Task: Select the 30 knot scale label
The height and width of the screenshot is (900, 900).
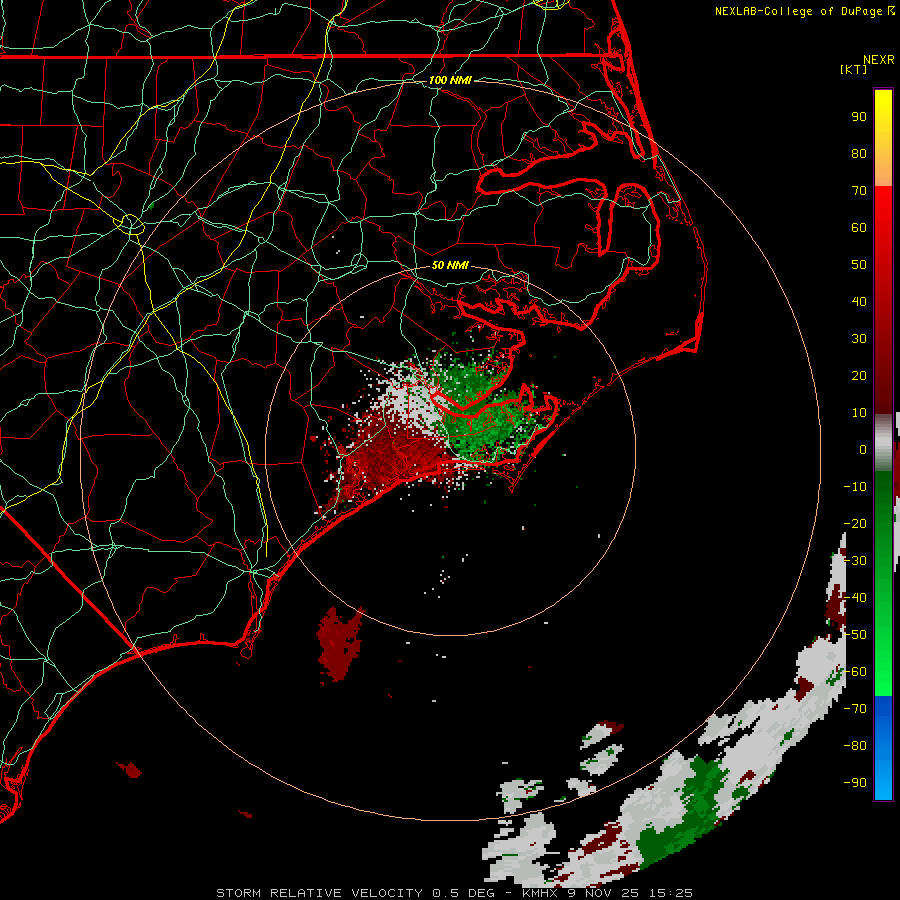Action: 859,339
